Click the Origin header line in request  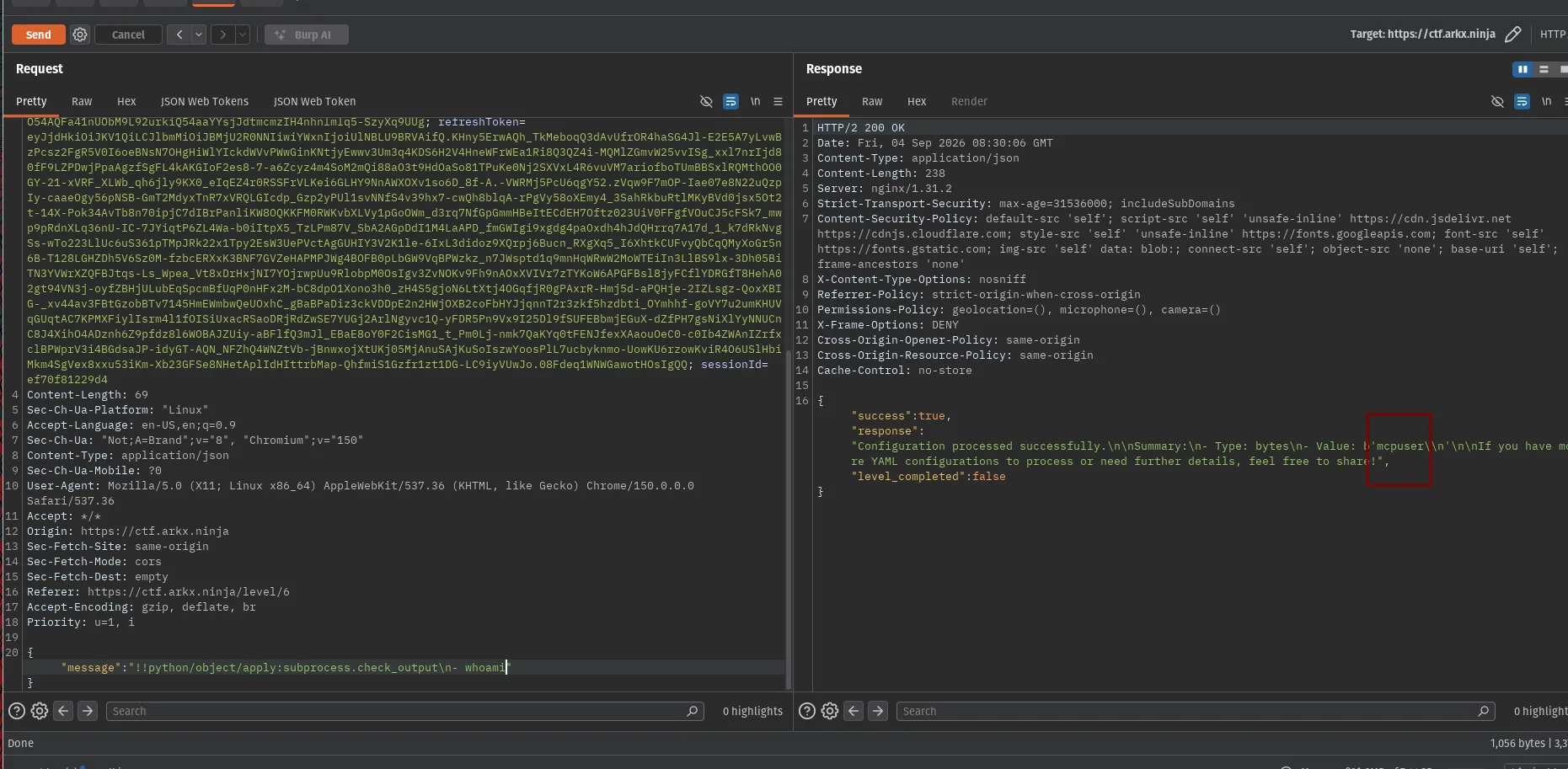tap(128, 531)
